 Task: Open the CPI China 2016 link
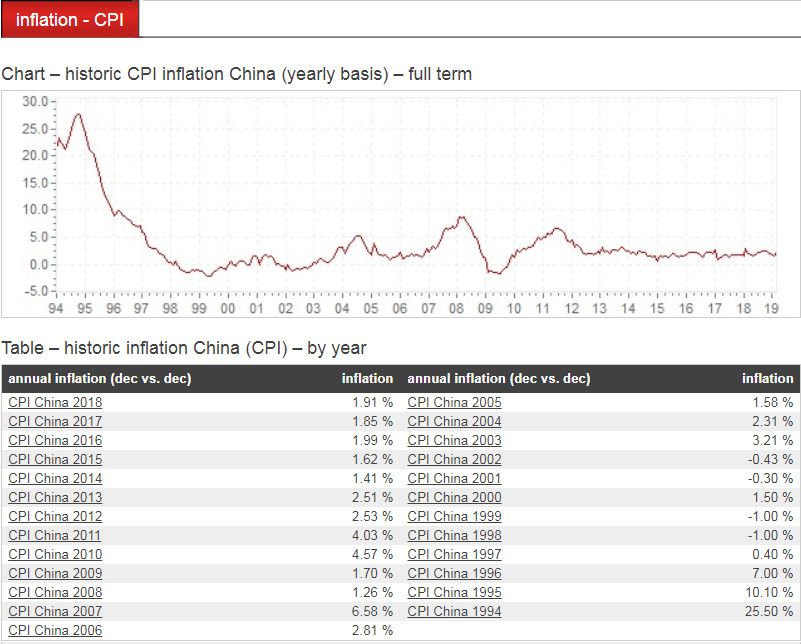[55, 440]
